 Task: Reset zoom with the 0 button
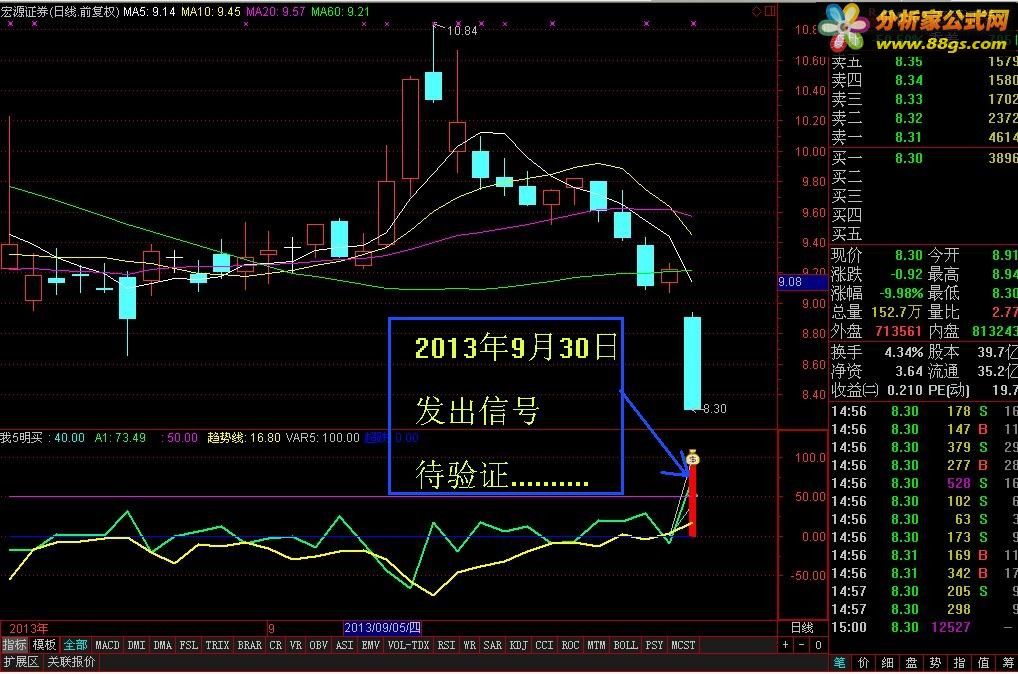818,645
